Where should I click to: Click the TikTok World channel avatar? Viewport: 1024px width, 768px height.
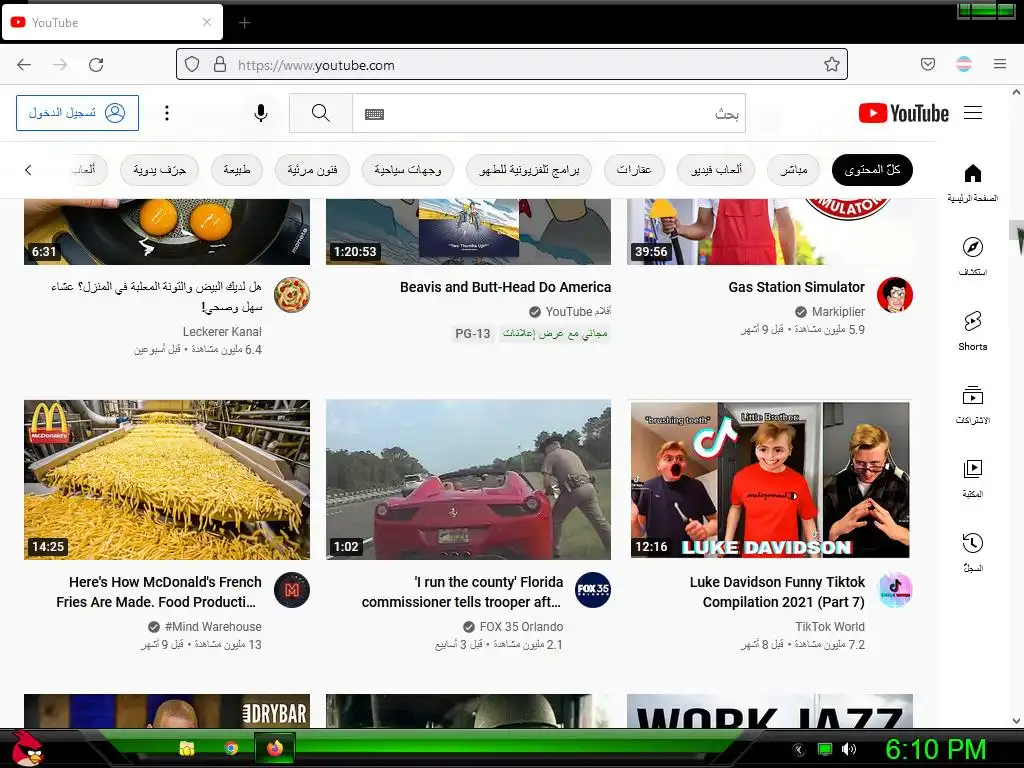point(895,590)
